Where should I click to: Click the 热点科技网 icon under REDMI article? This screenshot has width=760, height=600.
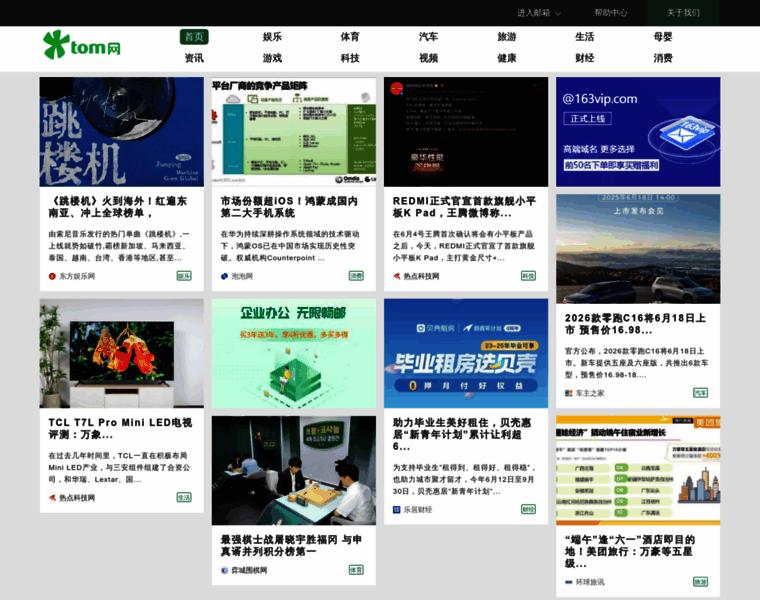tap(396, 276)
